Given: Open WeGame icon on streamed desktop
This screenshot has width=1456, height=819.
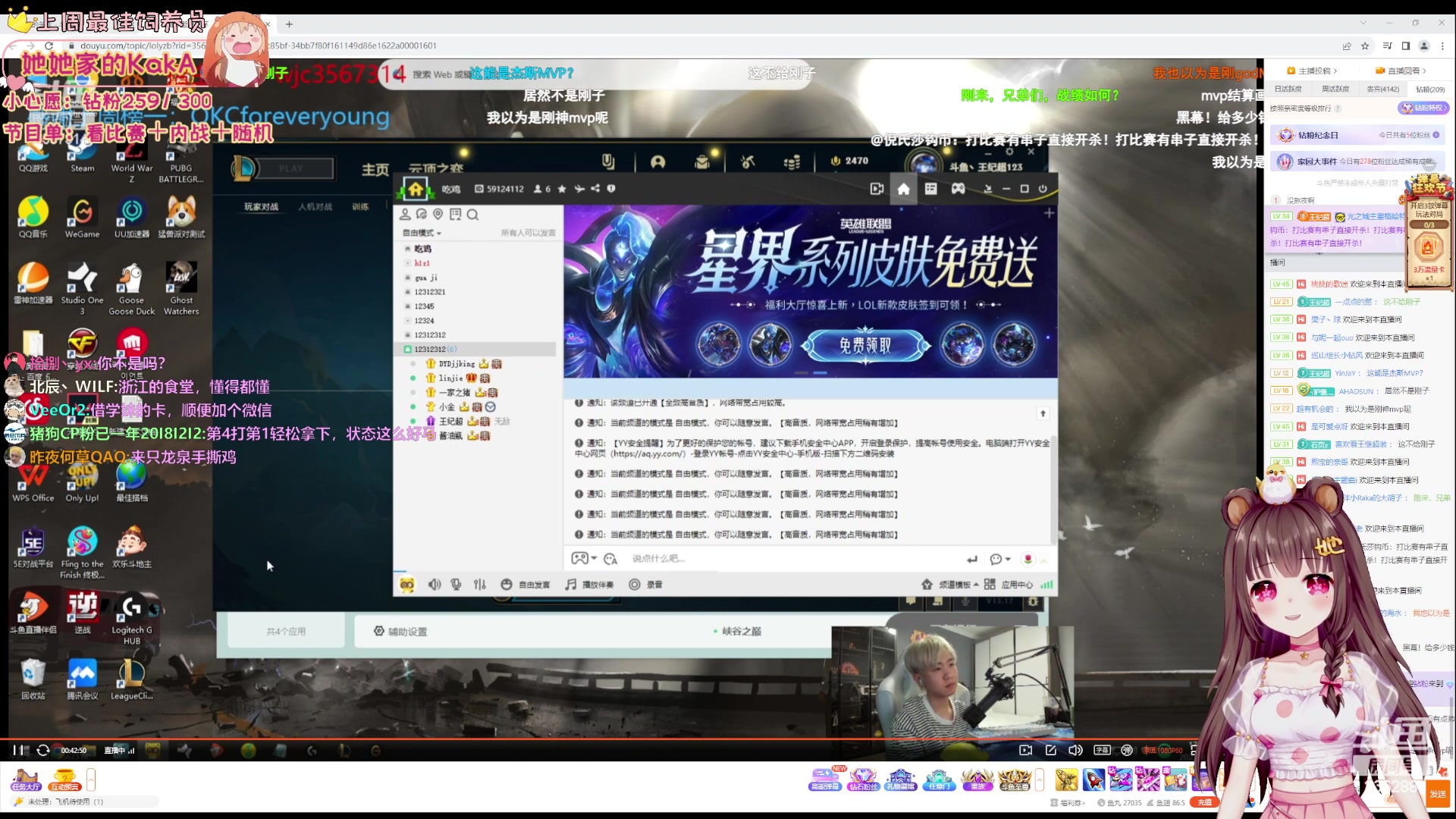Looking at the screenshot, I should pyautogui.click(x=83, y=218).
